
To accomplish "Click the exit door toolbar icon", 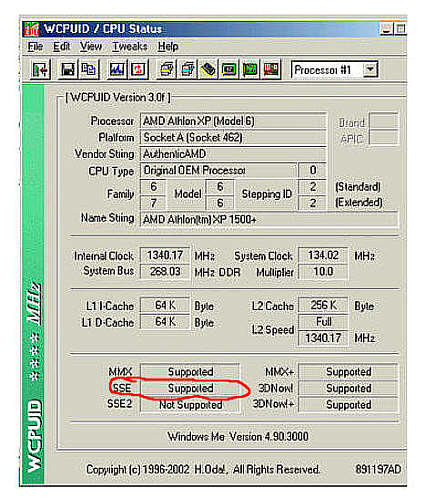I will [x=40, y=69].
